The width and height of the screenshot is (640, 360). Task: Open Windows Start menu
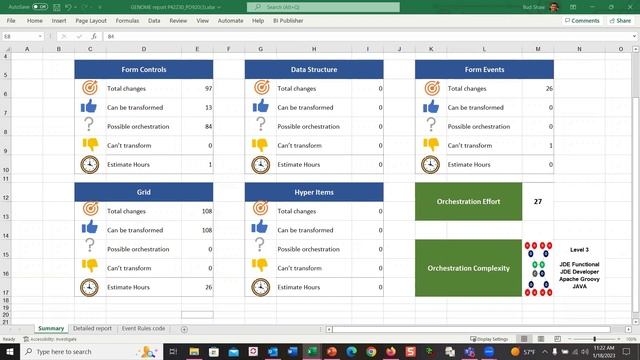10,351
